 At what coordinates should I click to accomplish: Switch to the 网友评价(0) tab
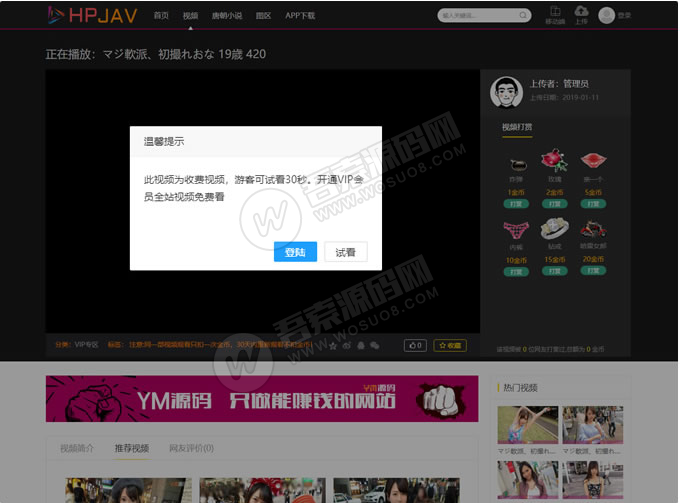(191, 448)
